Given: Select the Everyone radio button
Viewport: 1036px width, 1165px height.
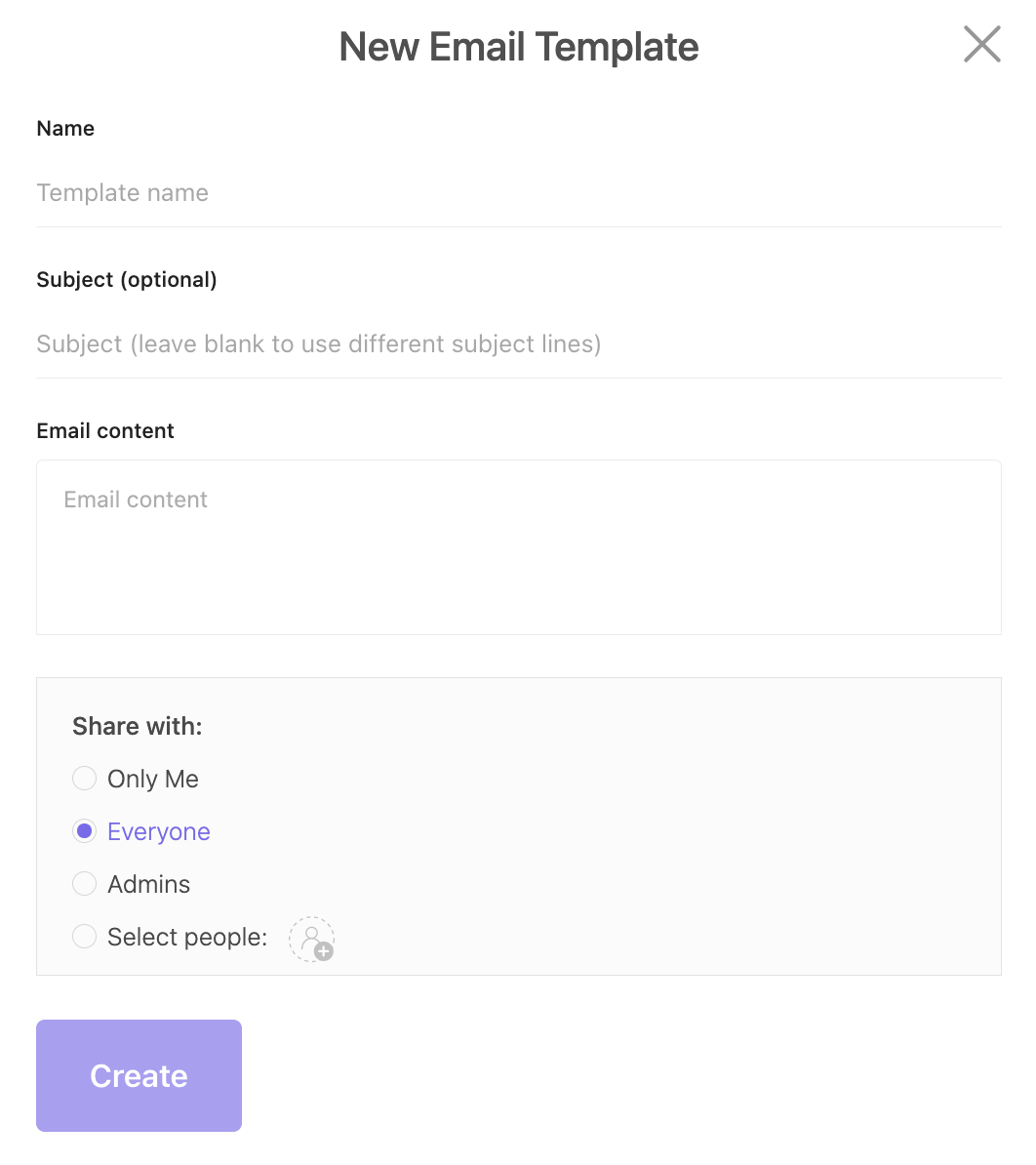Looking at the screenshot, I should [85, 831].
